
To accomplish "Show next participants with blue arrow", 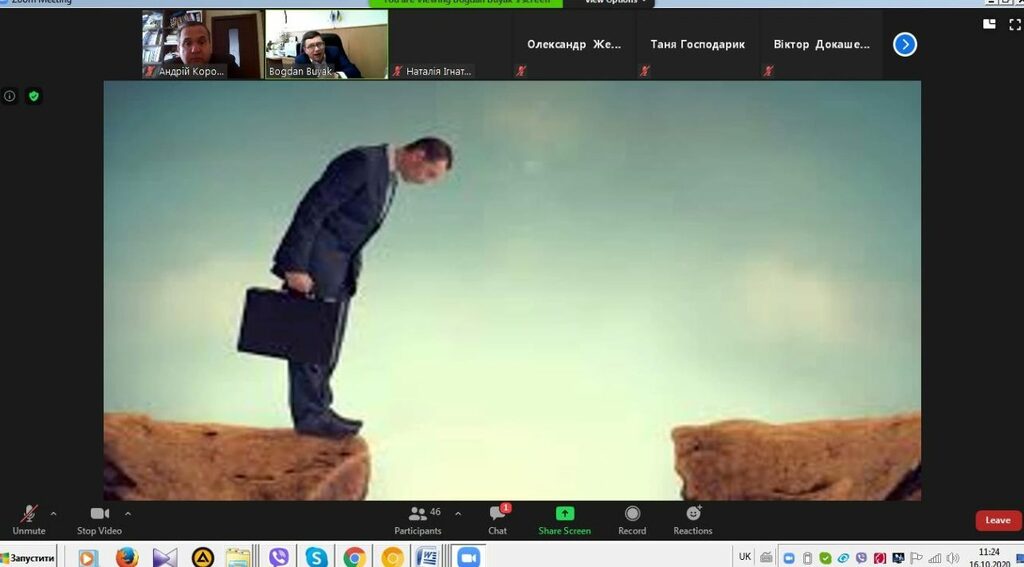I will click(x=904, y=44).
